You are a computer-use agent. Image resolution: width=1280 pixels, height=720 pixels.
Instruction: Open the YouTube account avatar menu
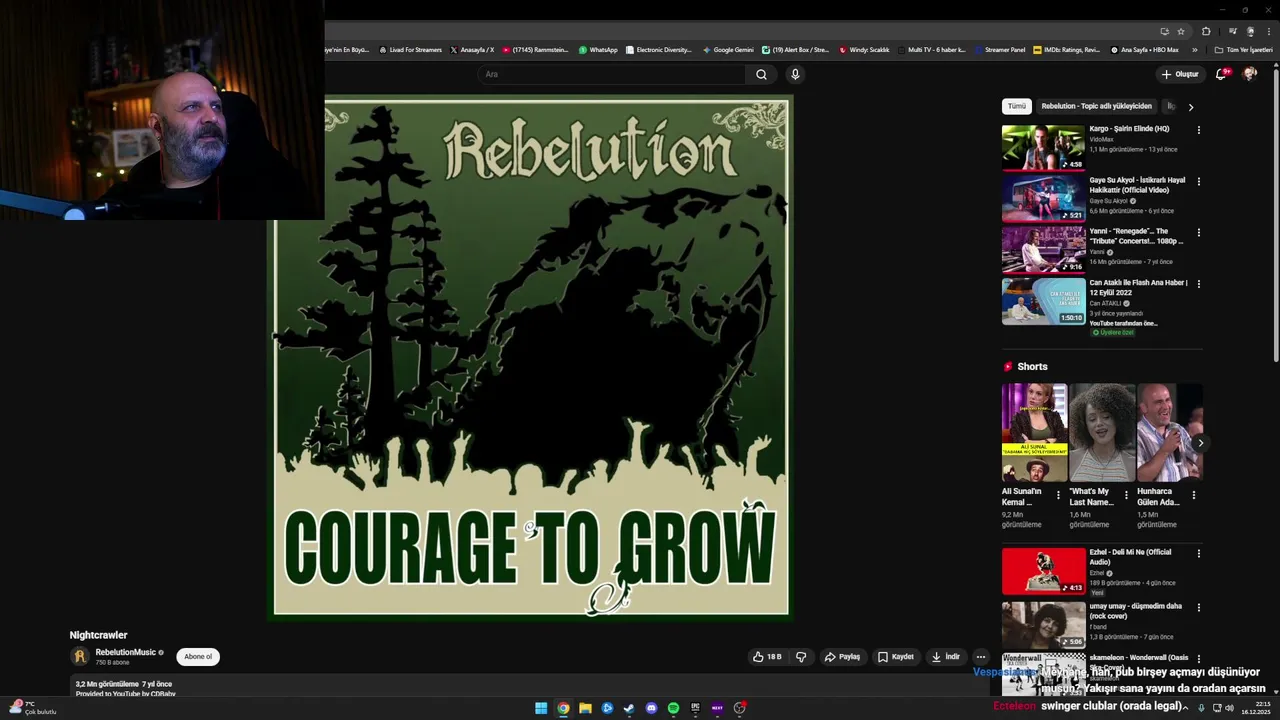(1250, 74)
